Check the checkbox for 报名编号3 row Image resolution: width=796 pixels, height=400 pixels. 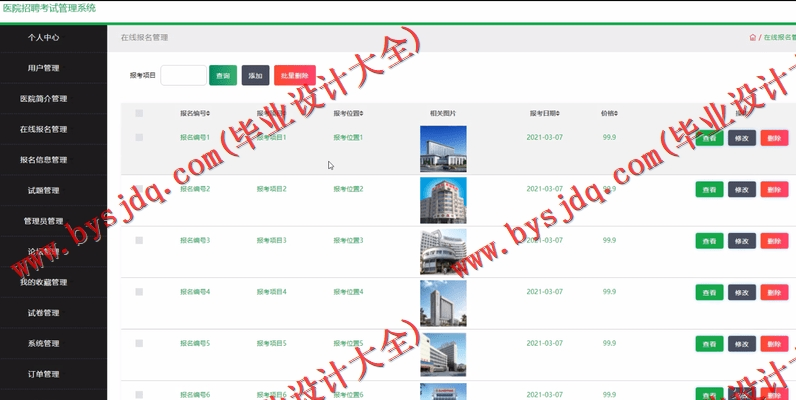(x=139, y=240)
